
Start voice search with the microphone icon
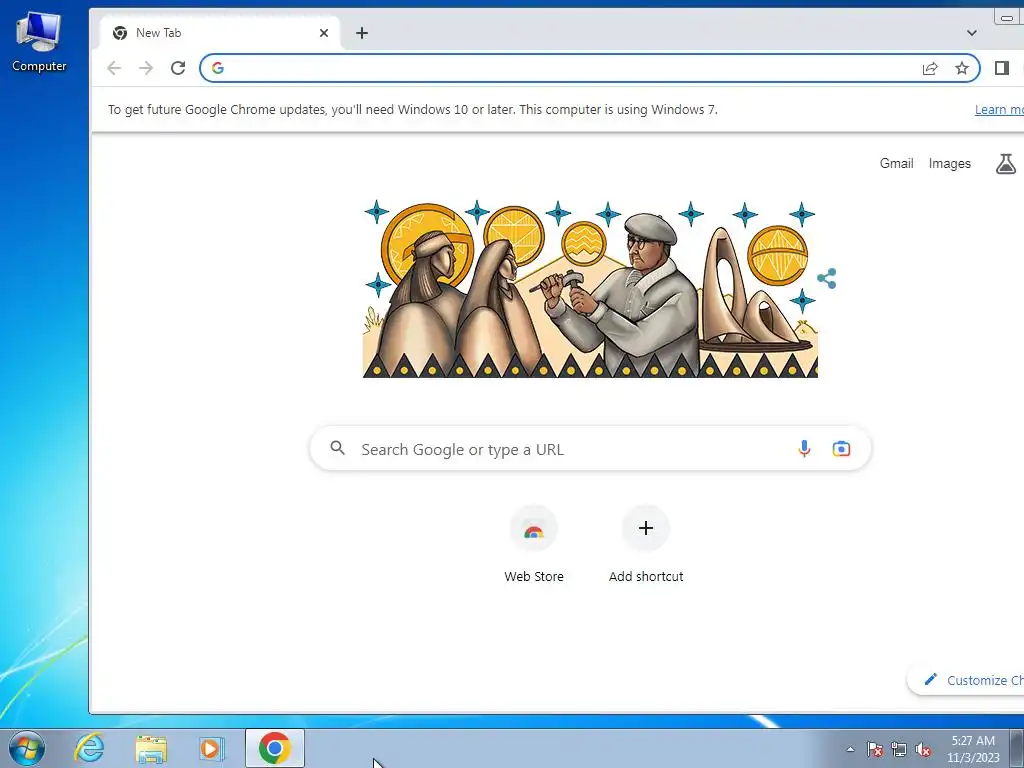point(804,449)
